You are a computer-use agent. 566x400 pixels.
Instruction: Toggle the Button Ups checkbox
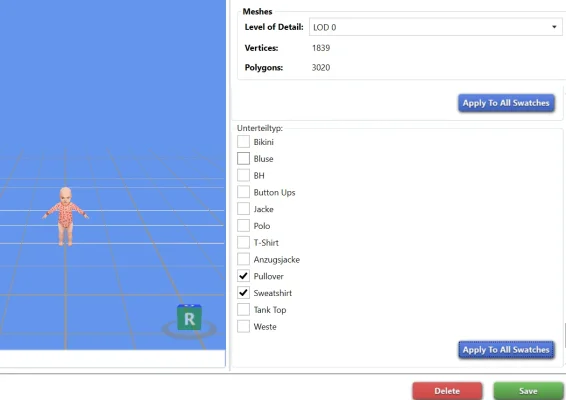pyautogui.click(x=243, y=192)
